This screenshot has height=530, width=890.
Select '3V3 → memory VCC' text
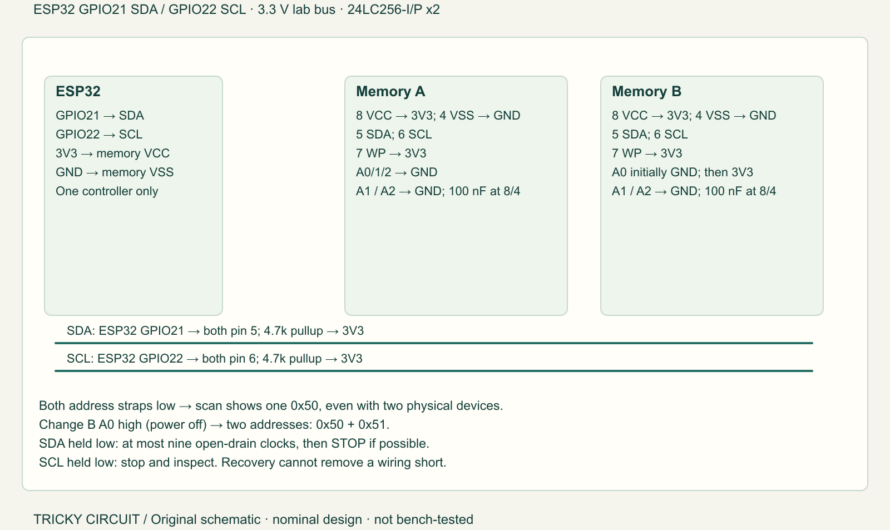tap(112, 153)
